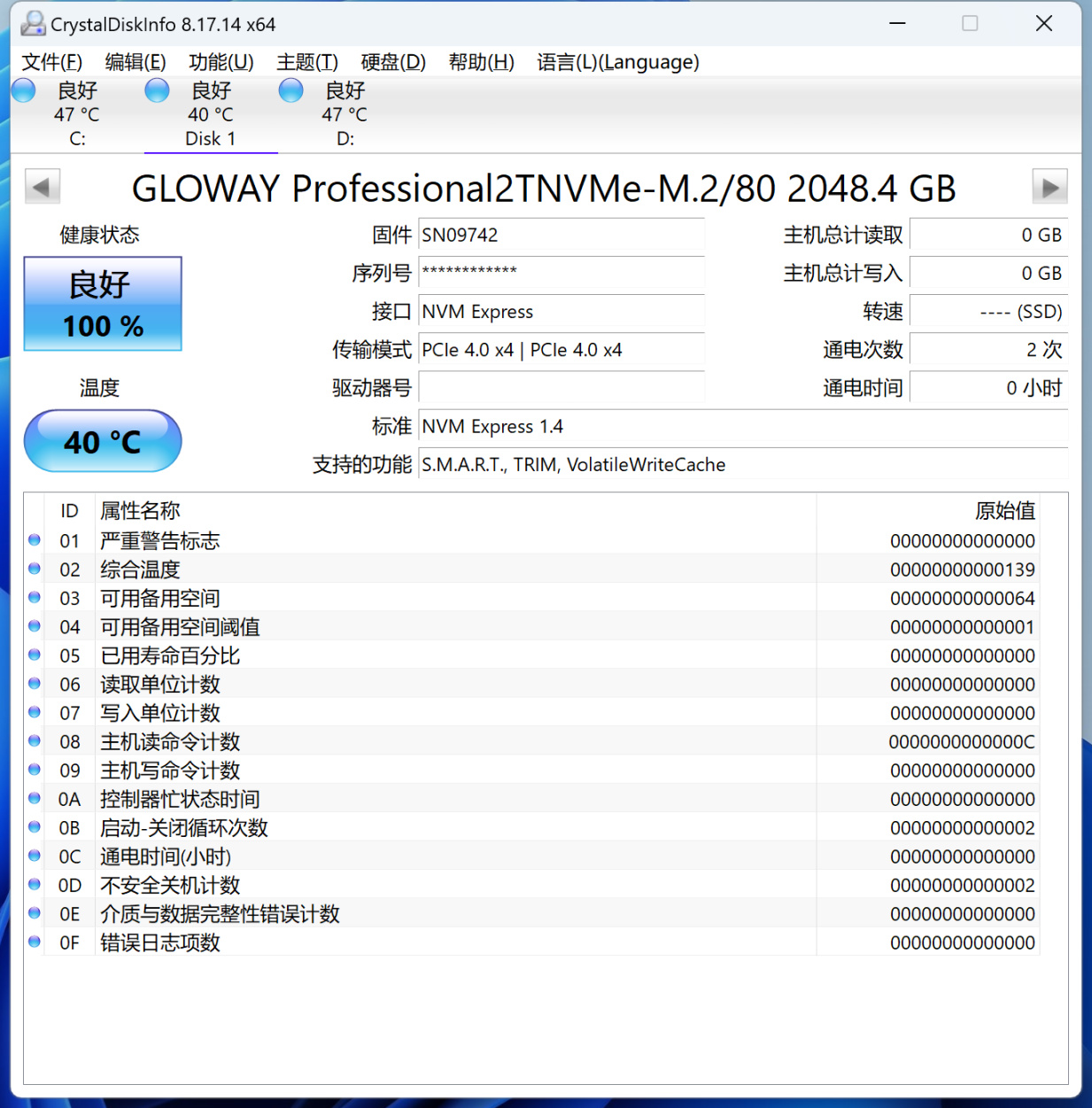
Task: Click the status dot for attribute 0E
Action: click(x=35, y=912)
